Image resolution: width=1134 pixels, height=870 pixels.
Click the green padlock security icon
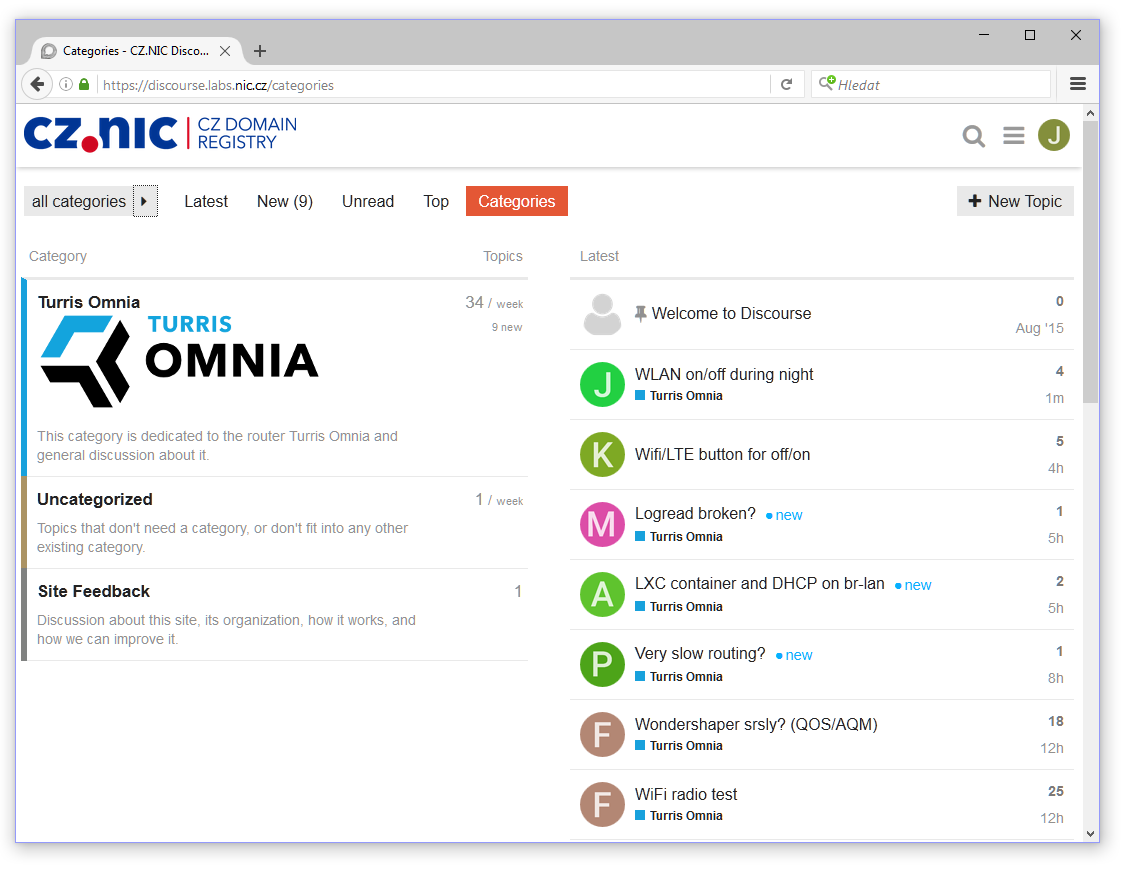84,85
